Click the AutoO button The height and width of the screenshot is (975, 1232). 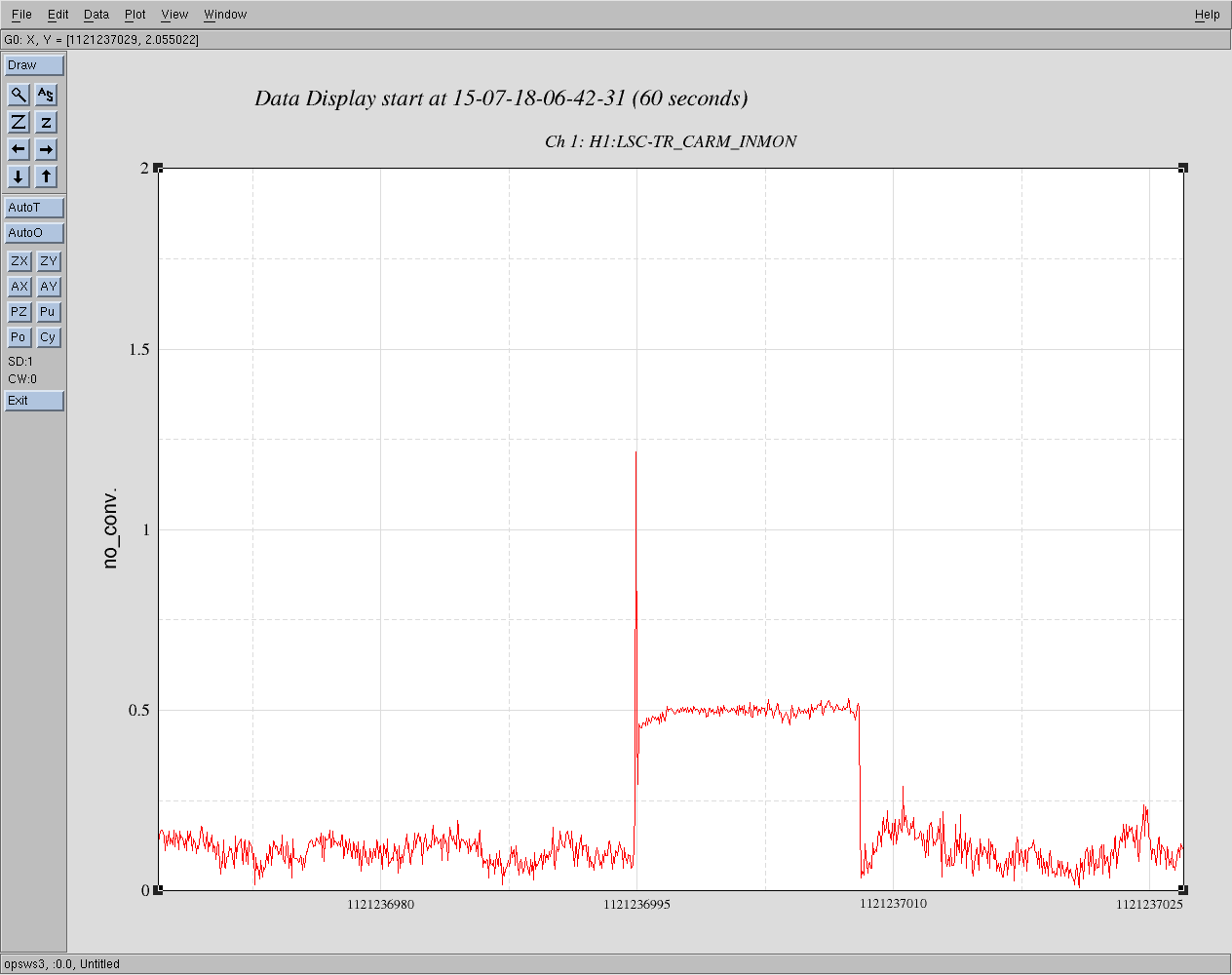(x=34, y=233)
